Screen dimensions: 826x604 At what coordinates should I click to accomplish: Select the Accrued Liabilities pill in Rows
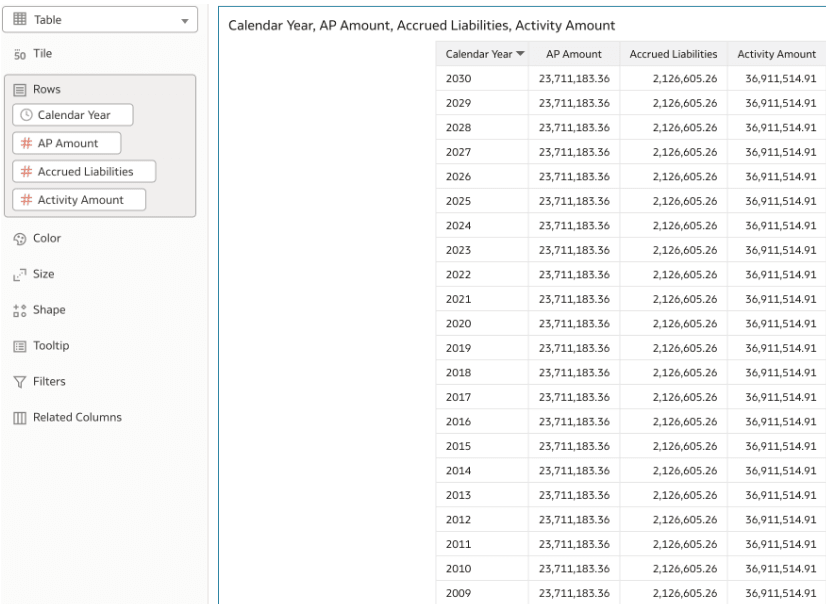click(84, 172)
